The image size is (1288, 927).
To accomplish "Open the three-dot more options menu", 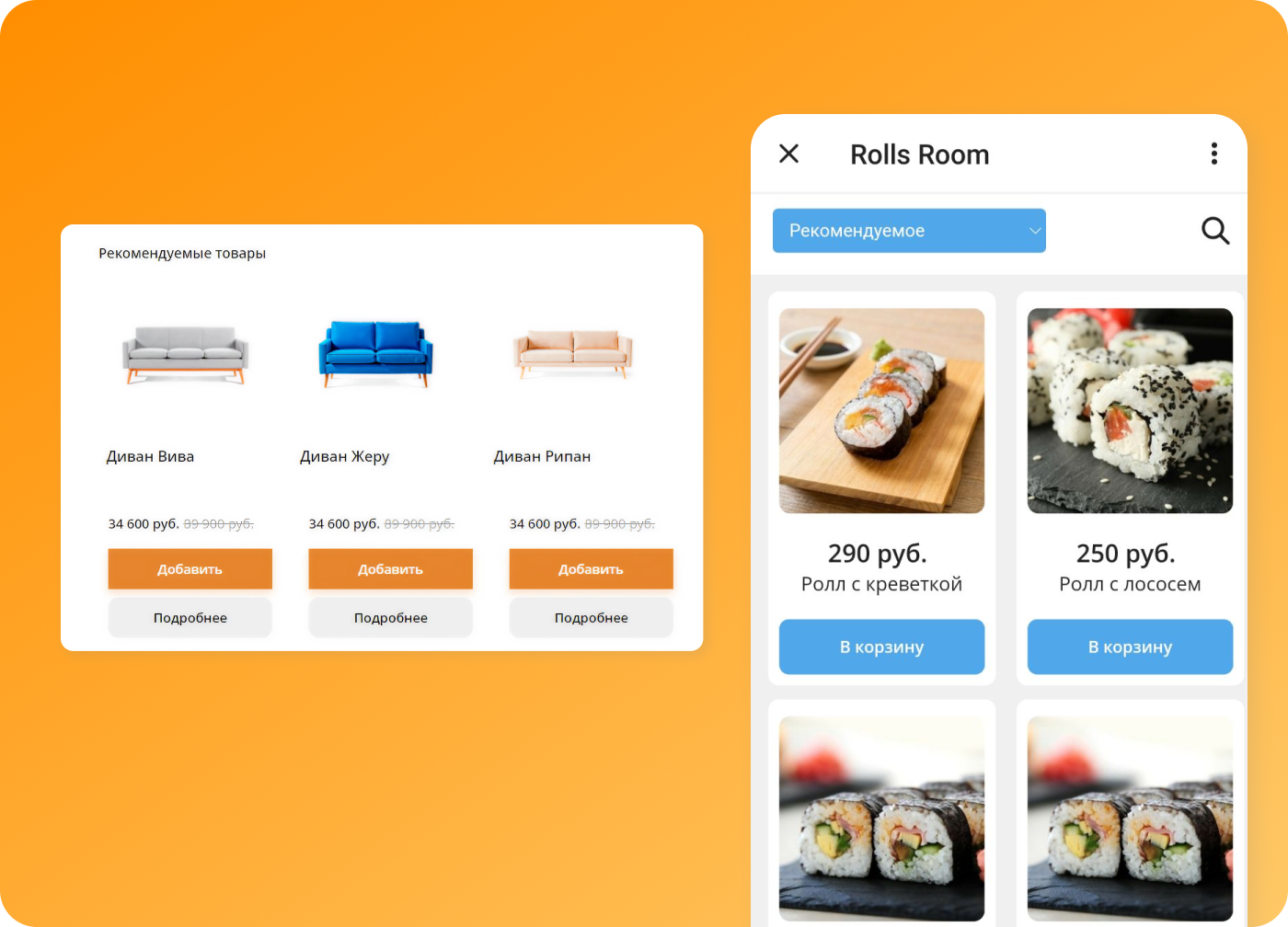I will pyautogui.click(x=1213, y=154).
